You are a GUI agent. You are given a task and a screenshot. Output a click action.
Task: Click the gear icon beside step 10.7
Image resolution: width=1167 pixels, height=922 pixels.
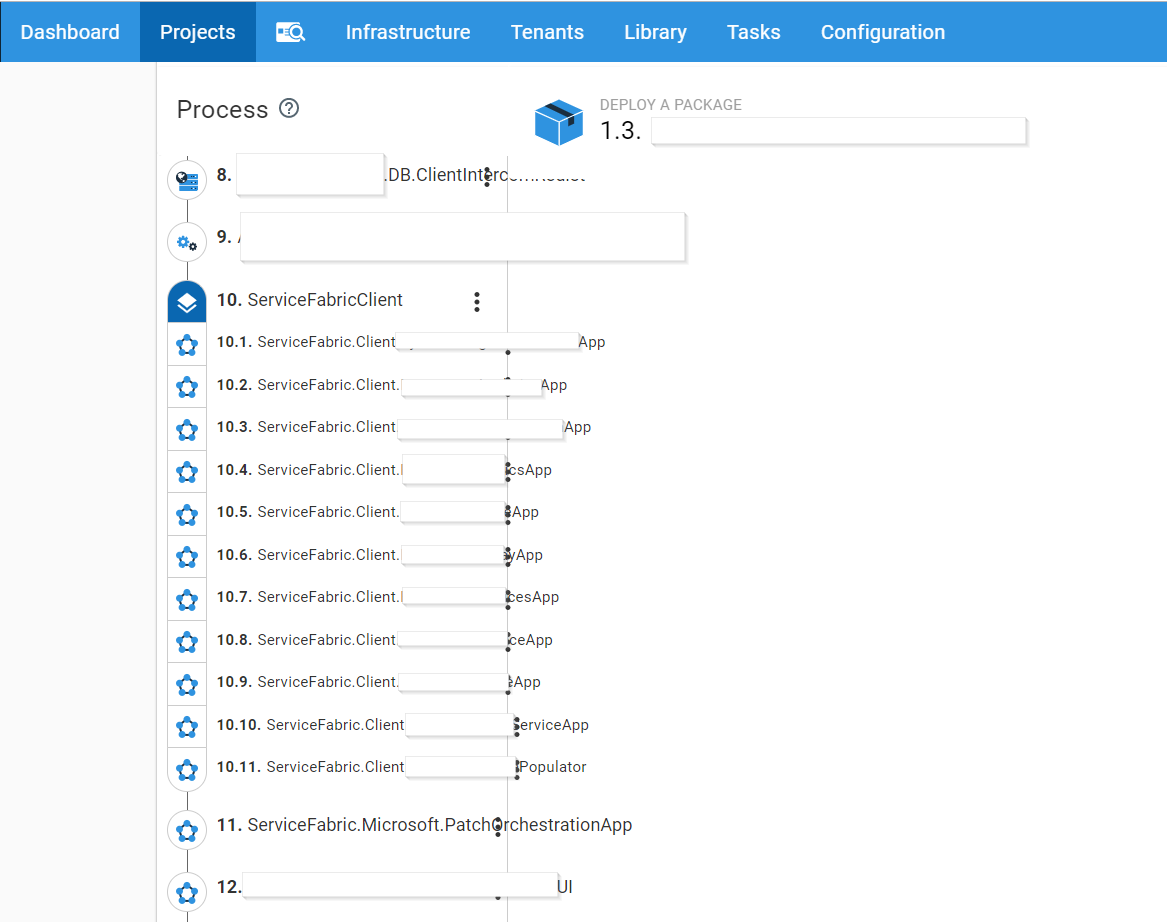pyautogui.click(x=186, y=599)
